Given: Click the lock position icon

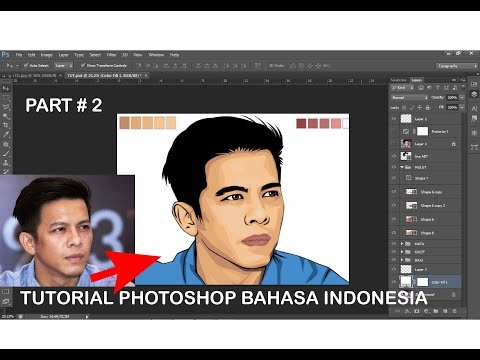Looking at the screenshot, I should pos(420,108).
